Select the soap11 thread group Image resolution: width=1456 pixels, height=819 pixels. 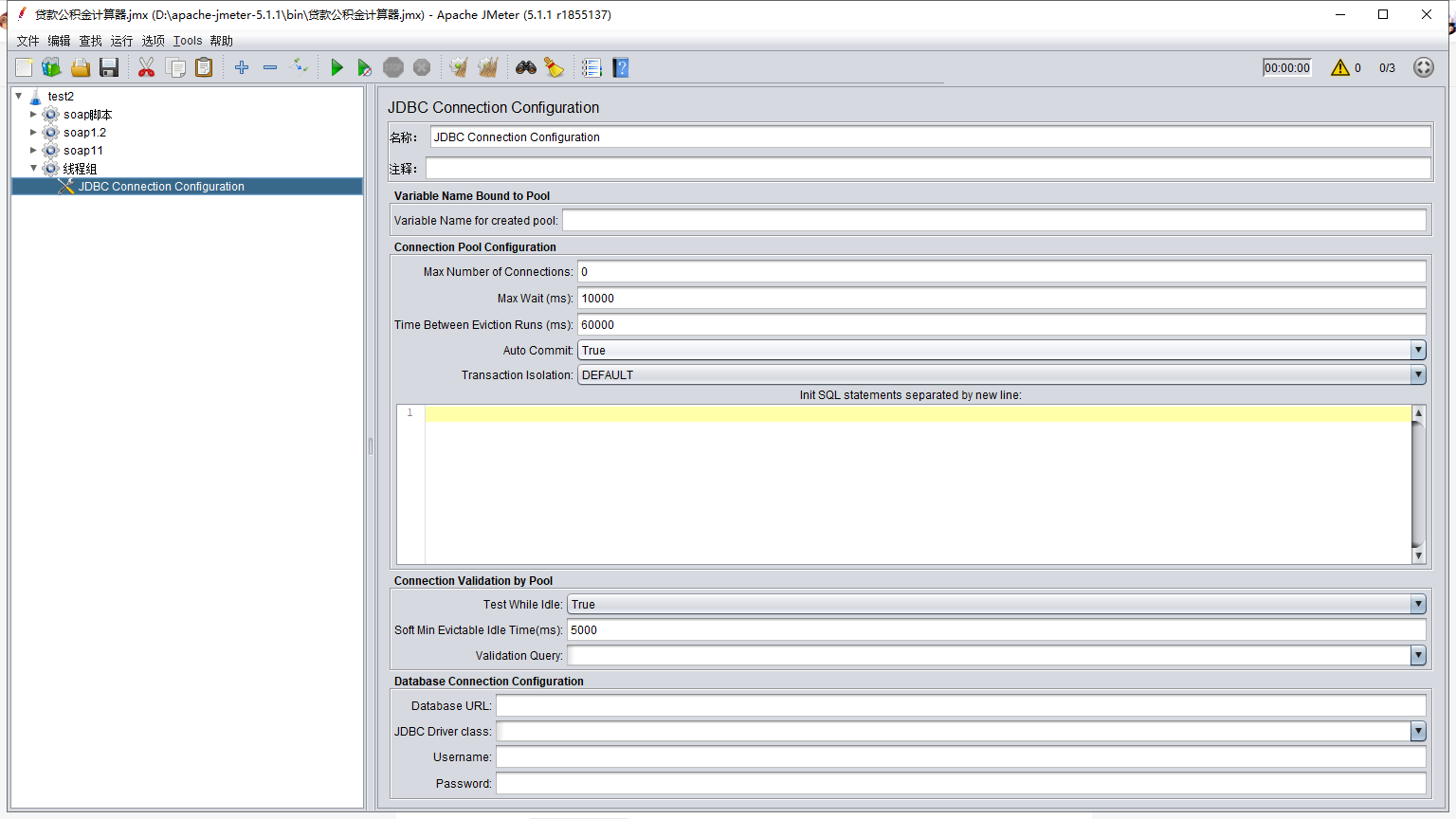(83, 151)
